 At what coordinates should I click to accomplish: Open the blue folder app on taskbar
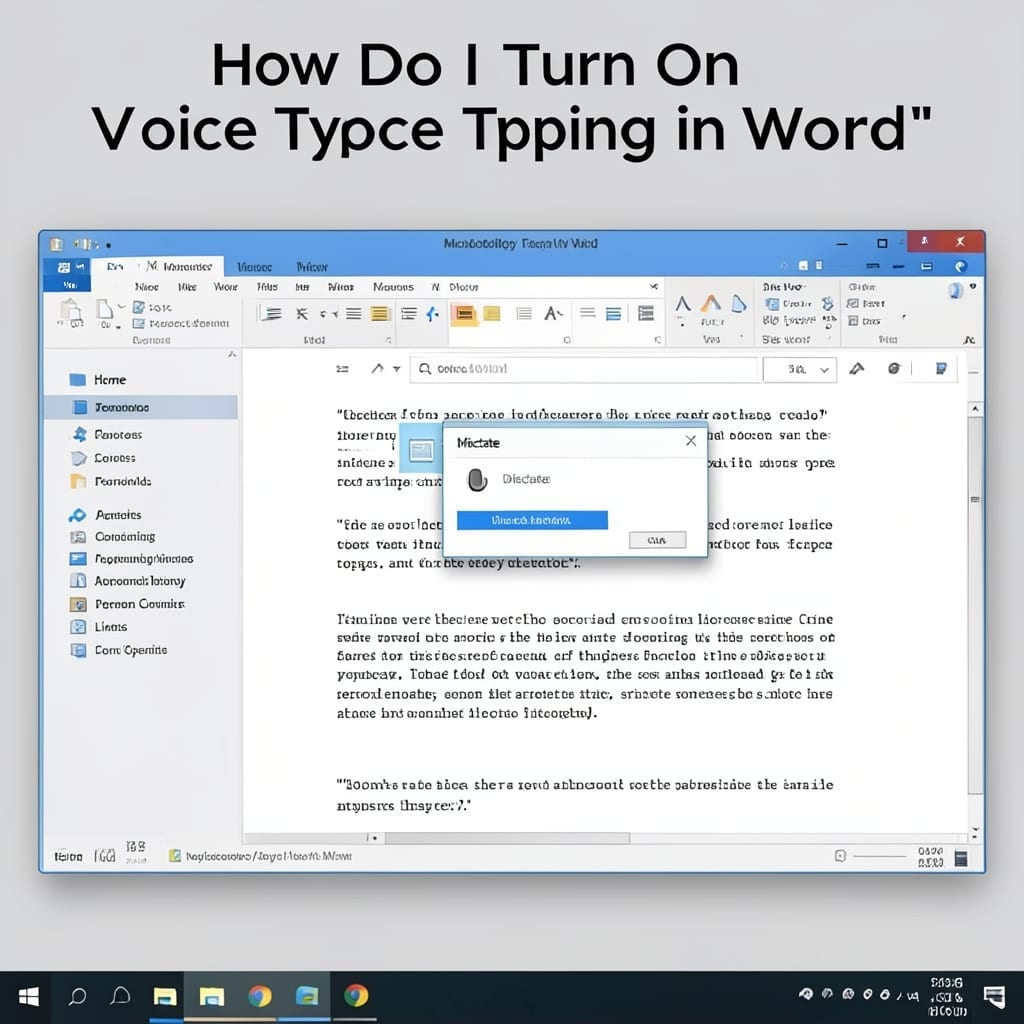tap(306, 997)
